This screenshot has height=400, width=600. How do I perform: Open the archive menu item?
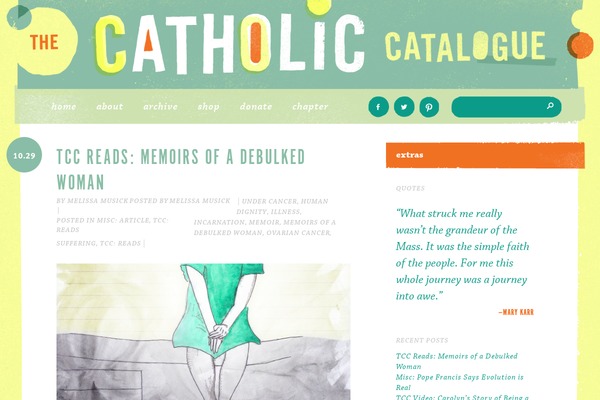160,106
